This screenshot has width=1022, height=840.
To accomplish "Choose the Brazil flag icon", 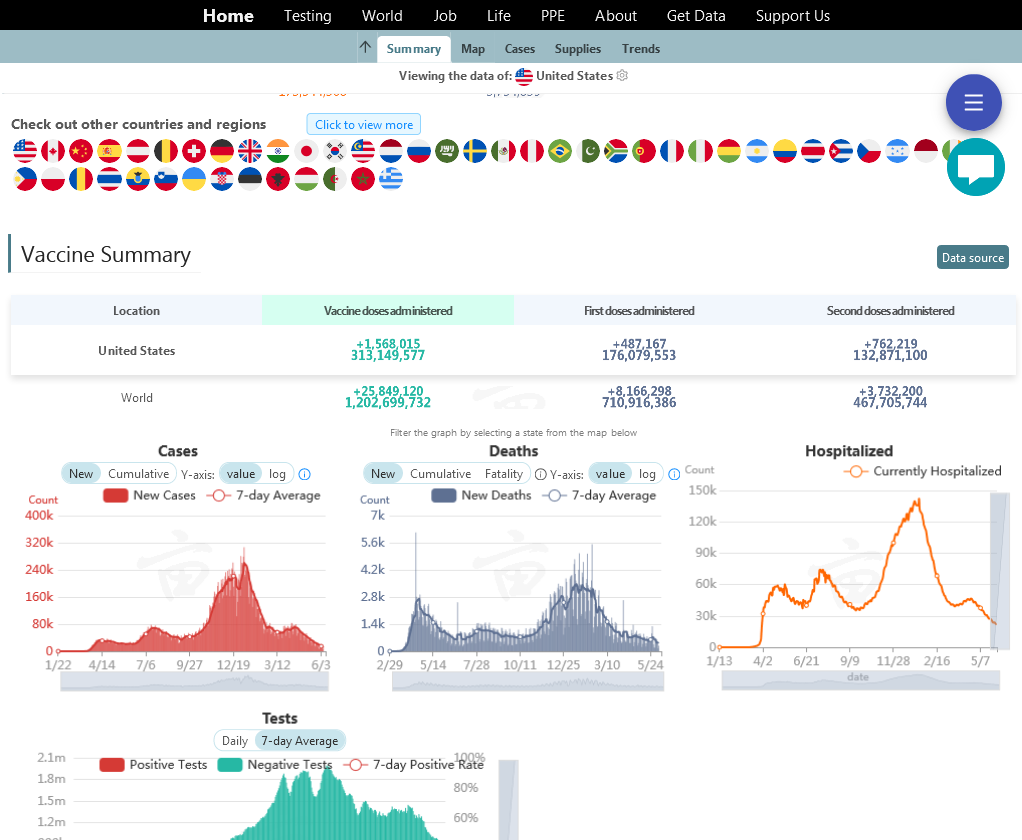I will coord(559,151).
